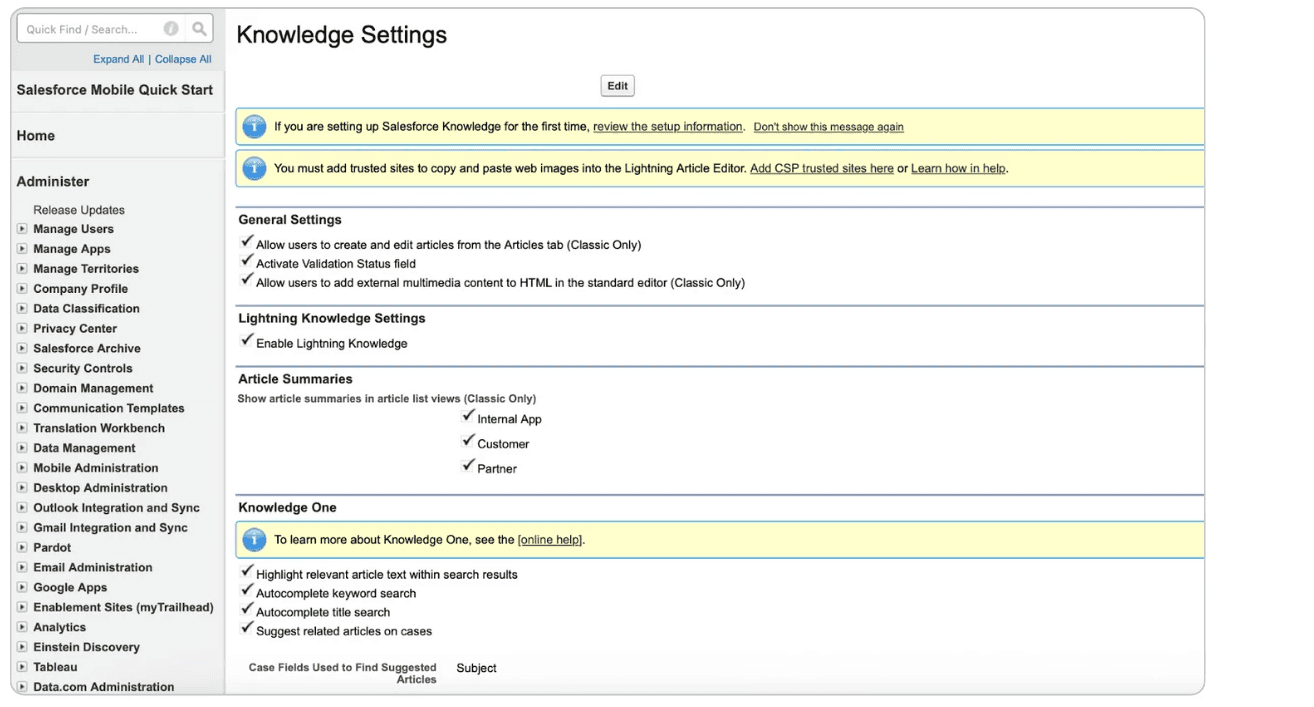Click the info icon in Quick Find box
1314x707 pixels.
coord(171,29)
